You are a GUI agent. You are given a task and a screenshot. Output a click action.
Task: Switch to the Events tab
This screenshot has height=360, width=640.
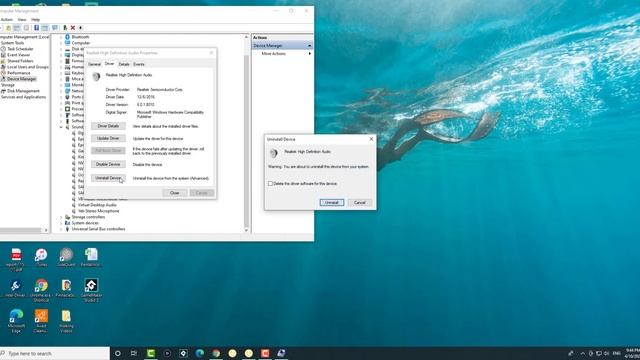(139, 64)
